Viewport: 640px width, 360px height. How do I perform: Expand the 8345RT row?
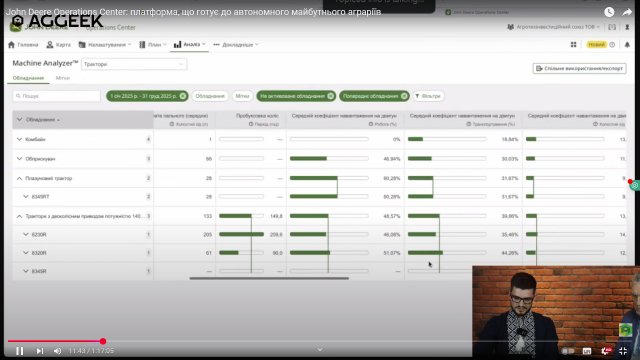point(26,197)
